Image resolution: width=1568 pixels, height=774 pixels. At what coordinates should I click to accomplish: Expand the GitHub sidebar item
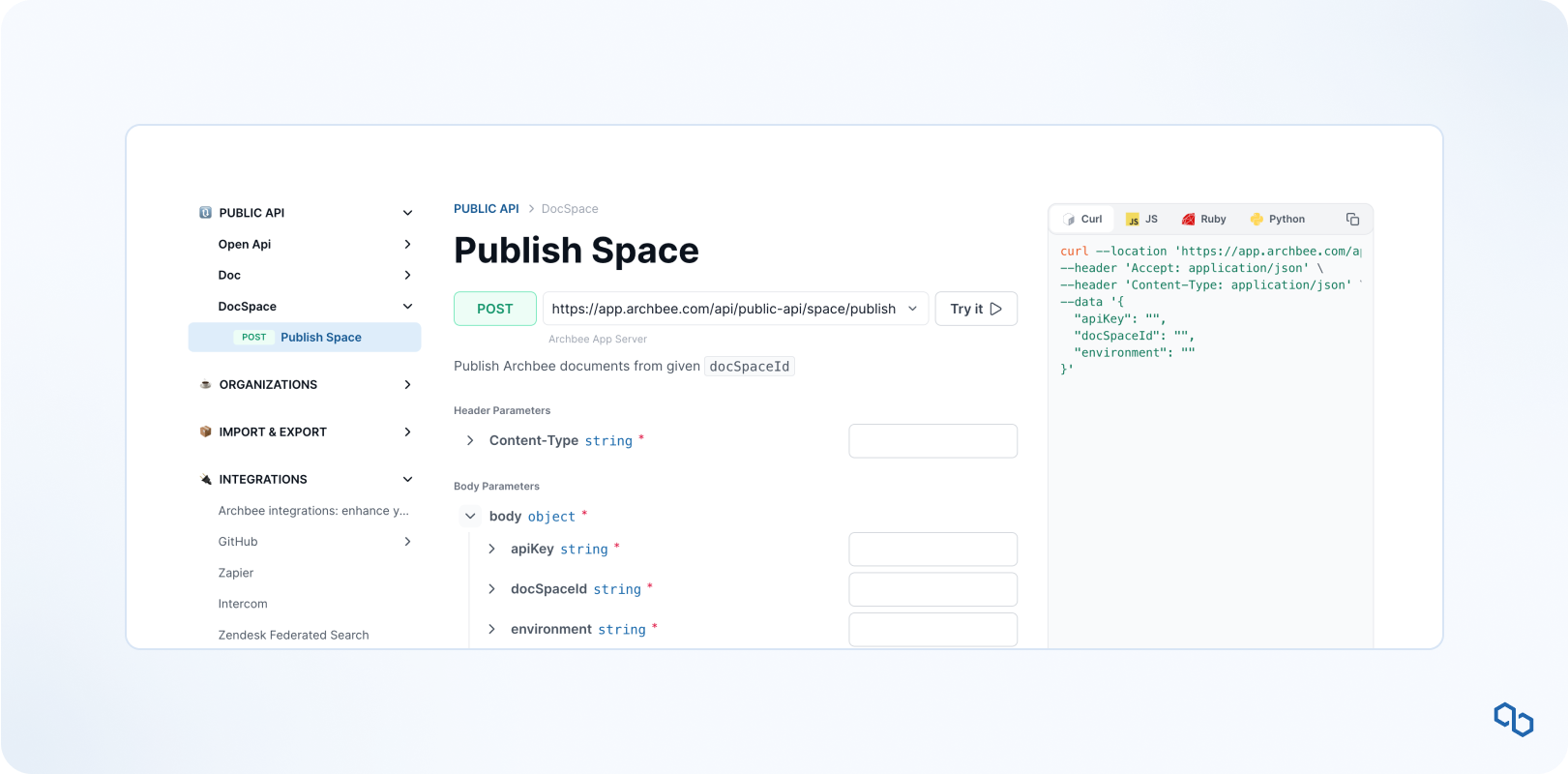[x=408, y=542]
